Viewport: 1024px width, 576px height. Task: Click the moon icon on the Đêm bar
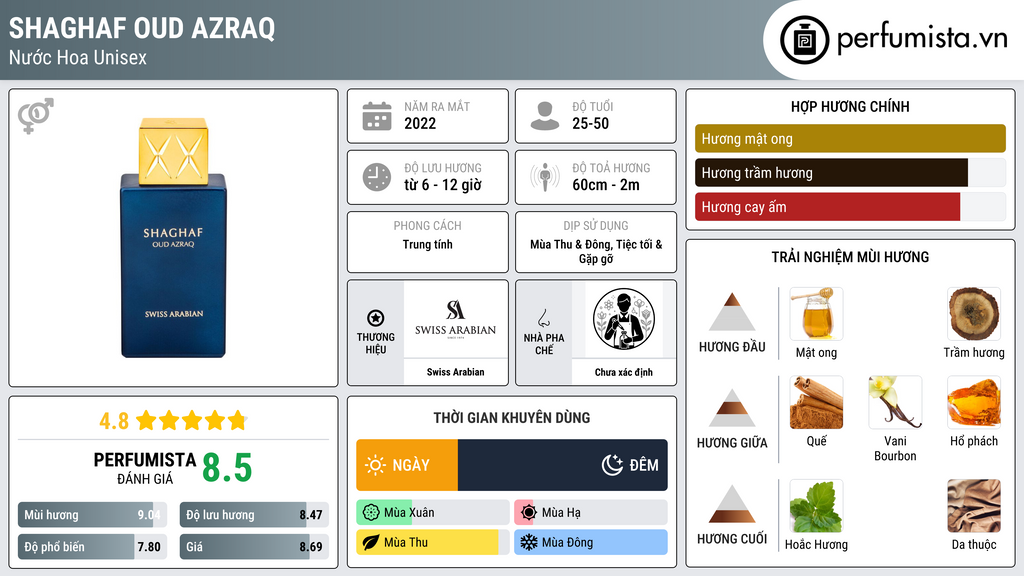(612, 465)
